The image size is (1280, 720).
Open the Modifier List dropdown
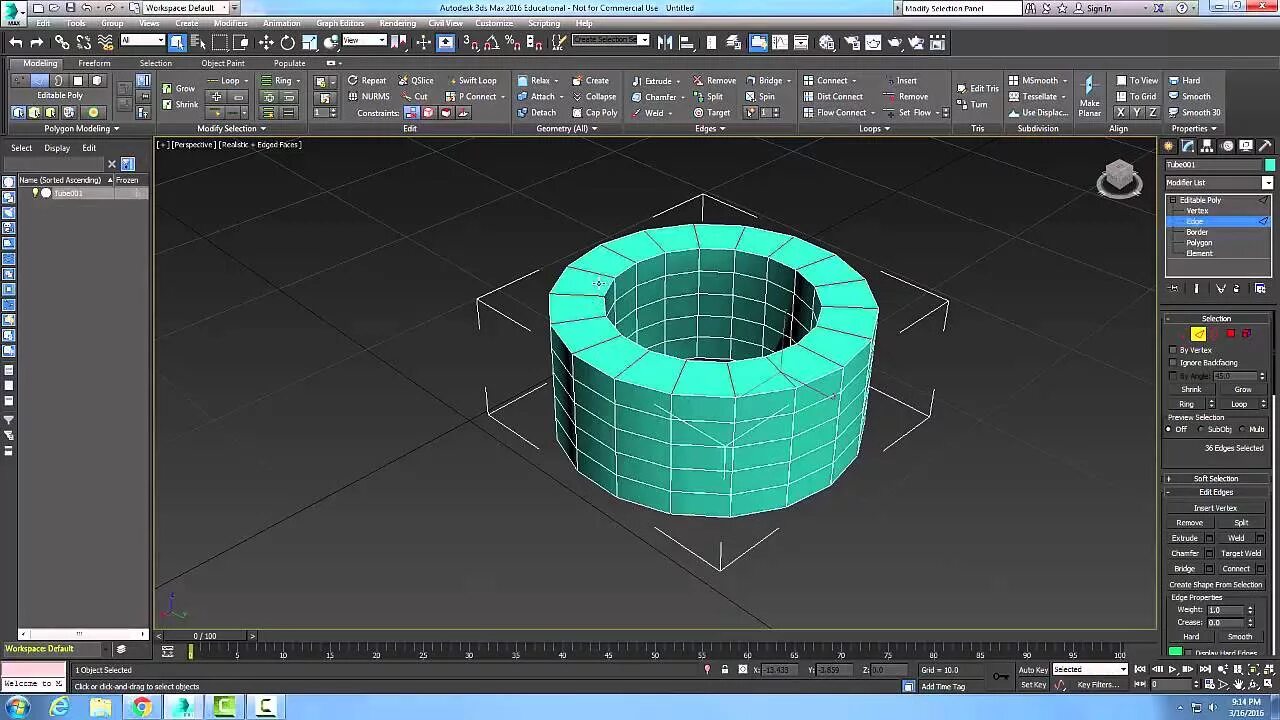point(1267,183)
